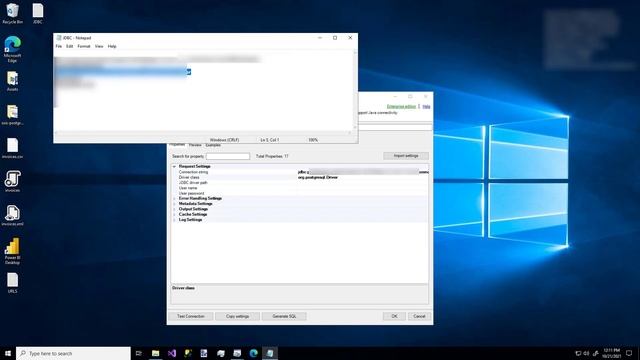Open Visual Studio from the taskbar
The width and height of the screenshot is (640, 360).
[172, 353]
